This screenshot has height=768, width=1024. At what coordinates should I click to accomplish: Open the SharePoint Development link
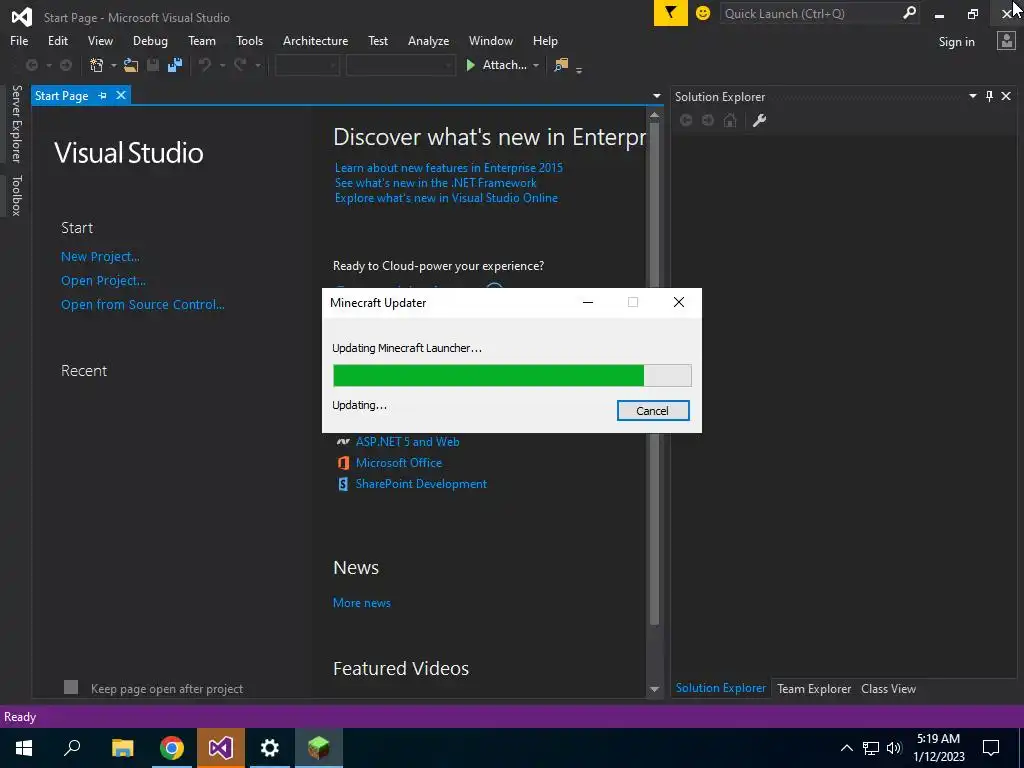coord(421,484)
